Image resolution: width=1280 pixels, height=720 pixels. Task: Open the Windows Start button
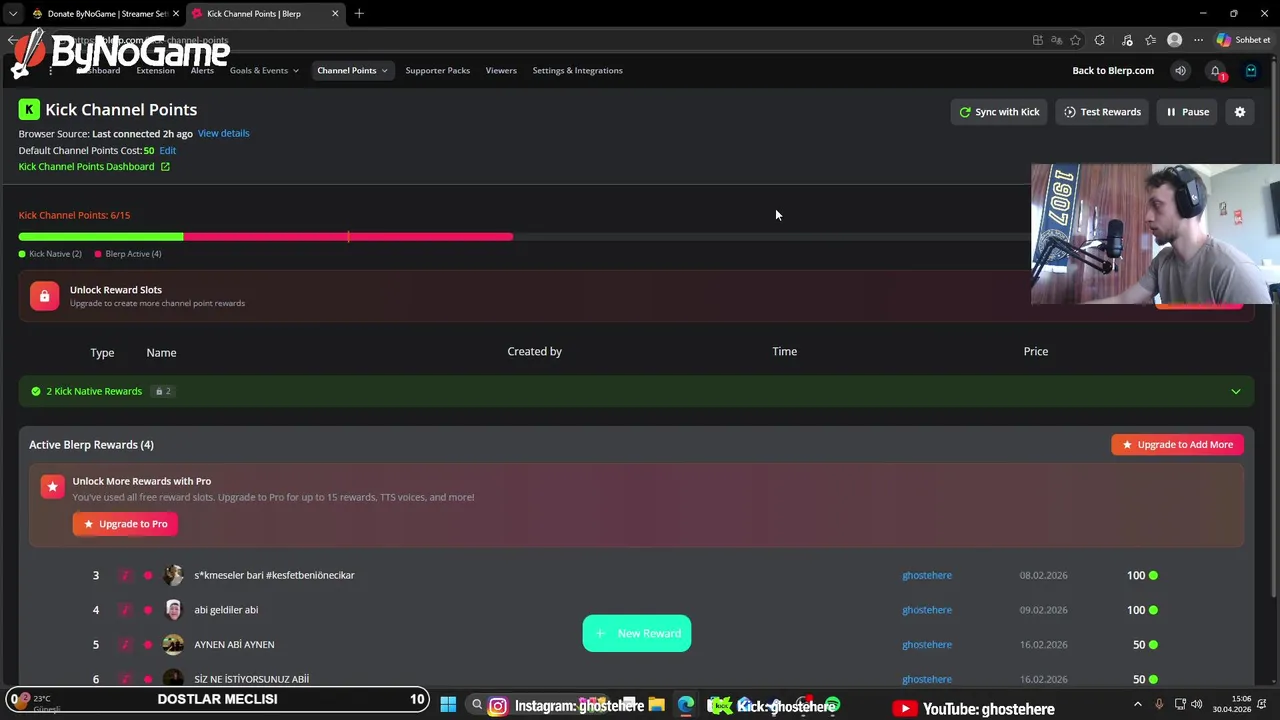click(x=448, y=705)
